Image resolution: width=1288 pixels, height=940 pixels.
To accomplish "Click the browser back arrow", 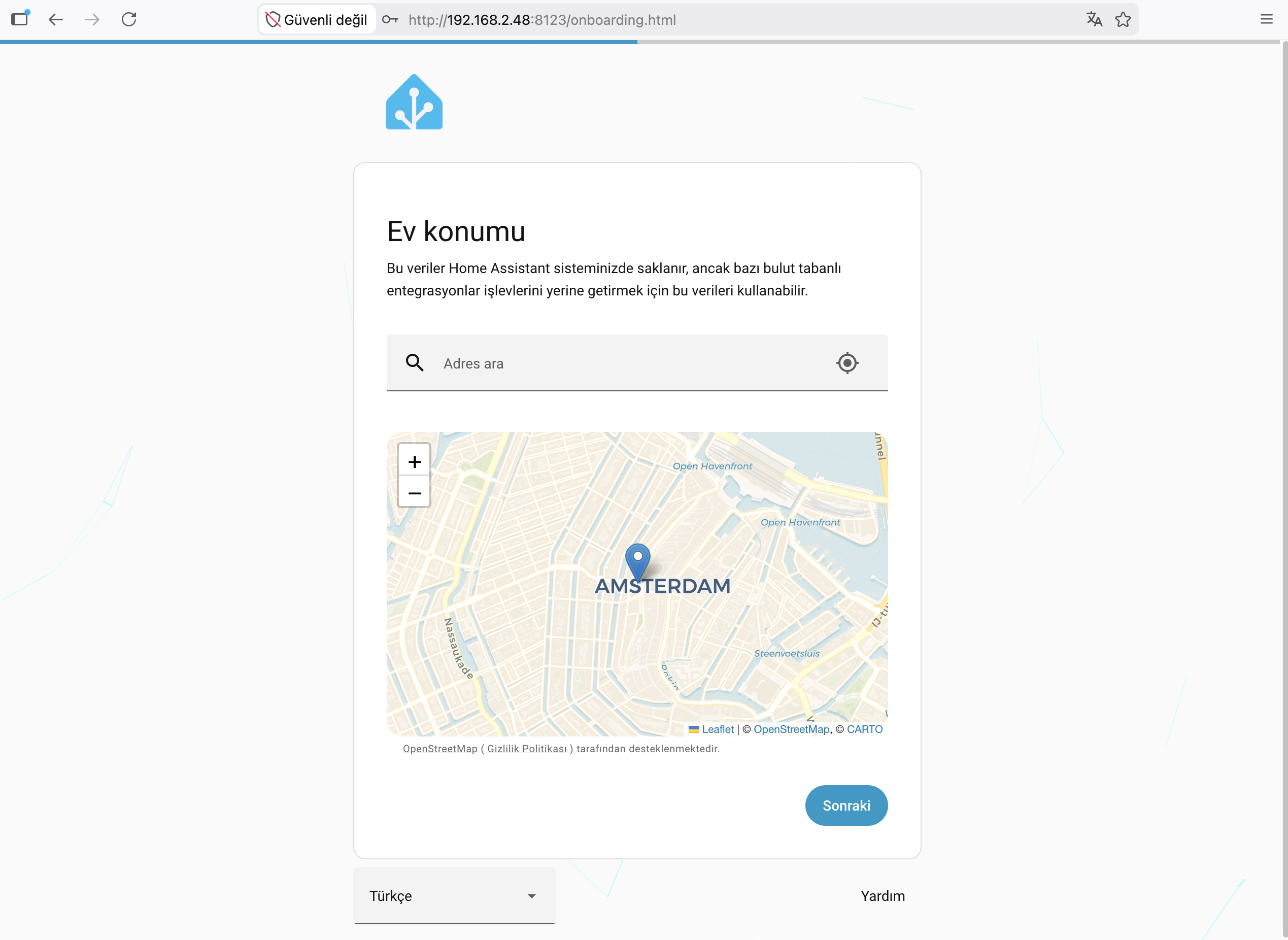I will pyautogui.click(x=56, y=20).
